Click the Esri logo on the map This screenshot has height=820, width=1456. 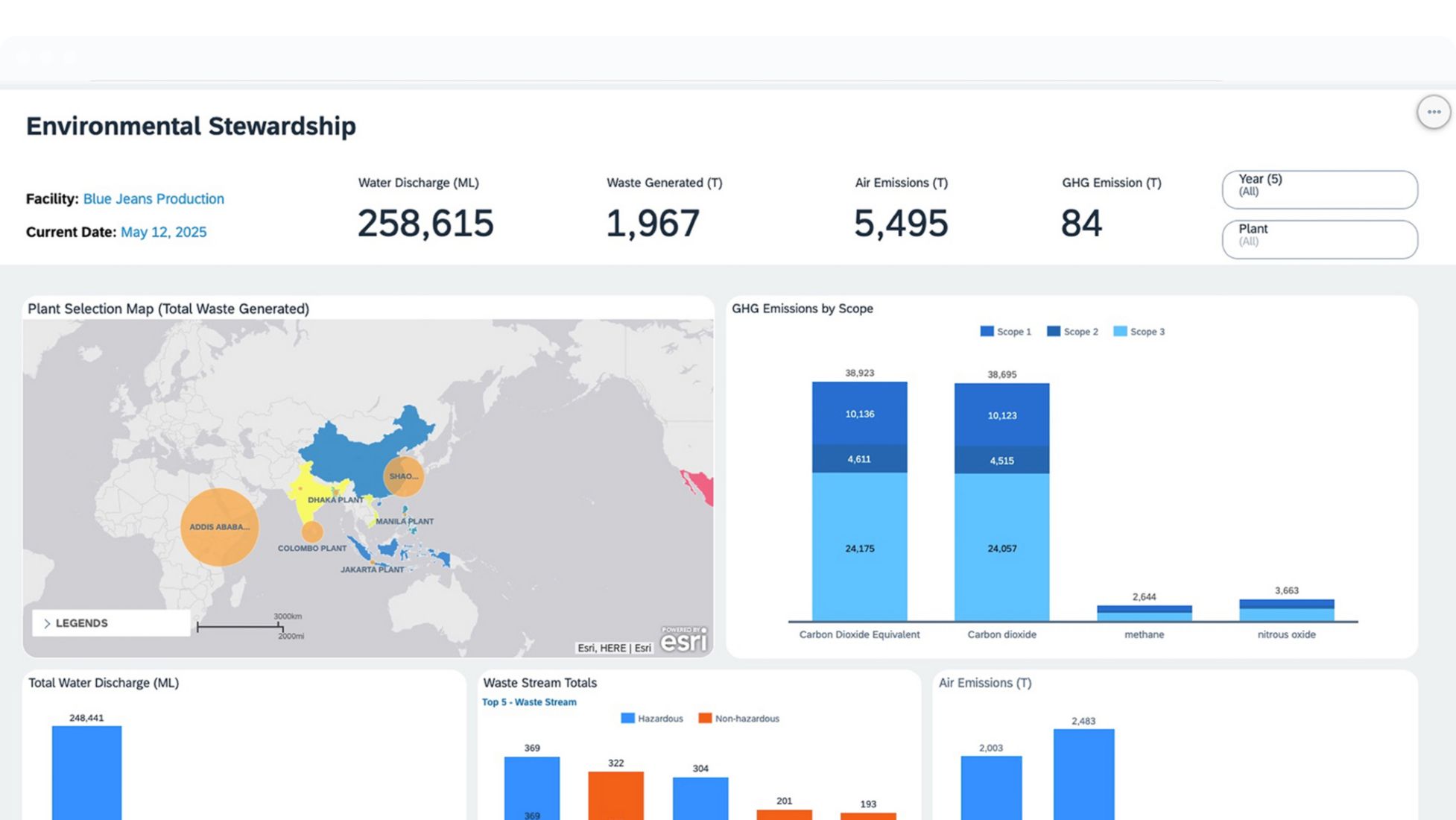tap(683, 640)
